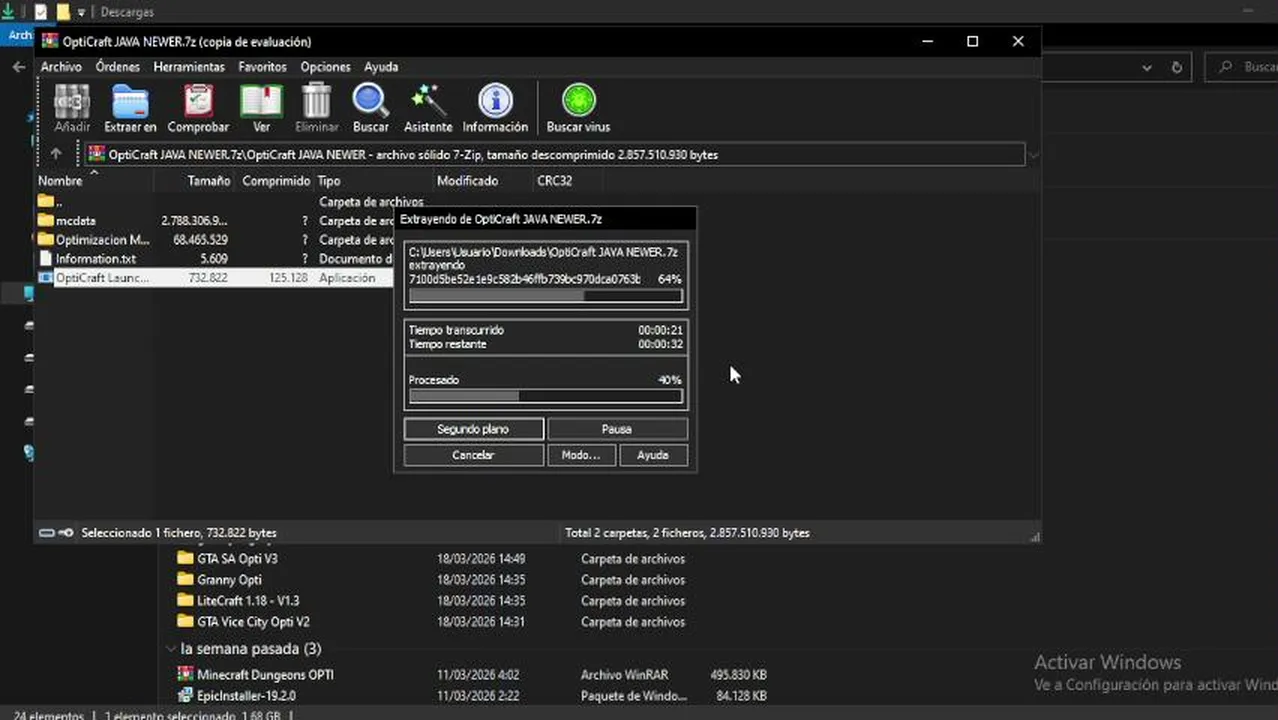The height and width of the screenshot is (720, 1278).
Task: Open the Órdenes menu
Action: [x=117, y=67]
